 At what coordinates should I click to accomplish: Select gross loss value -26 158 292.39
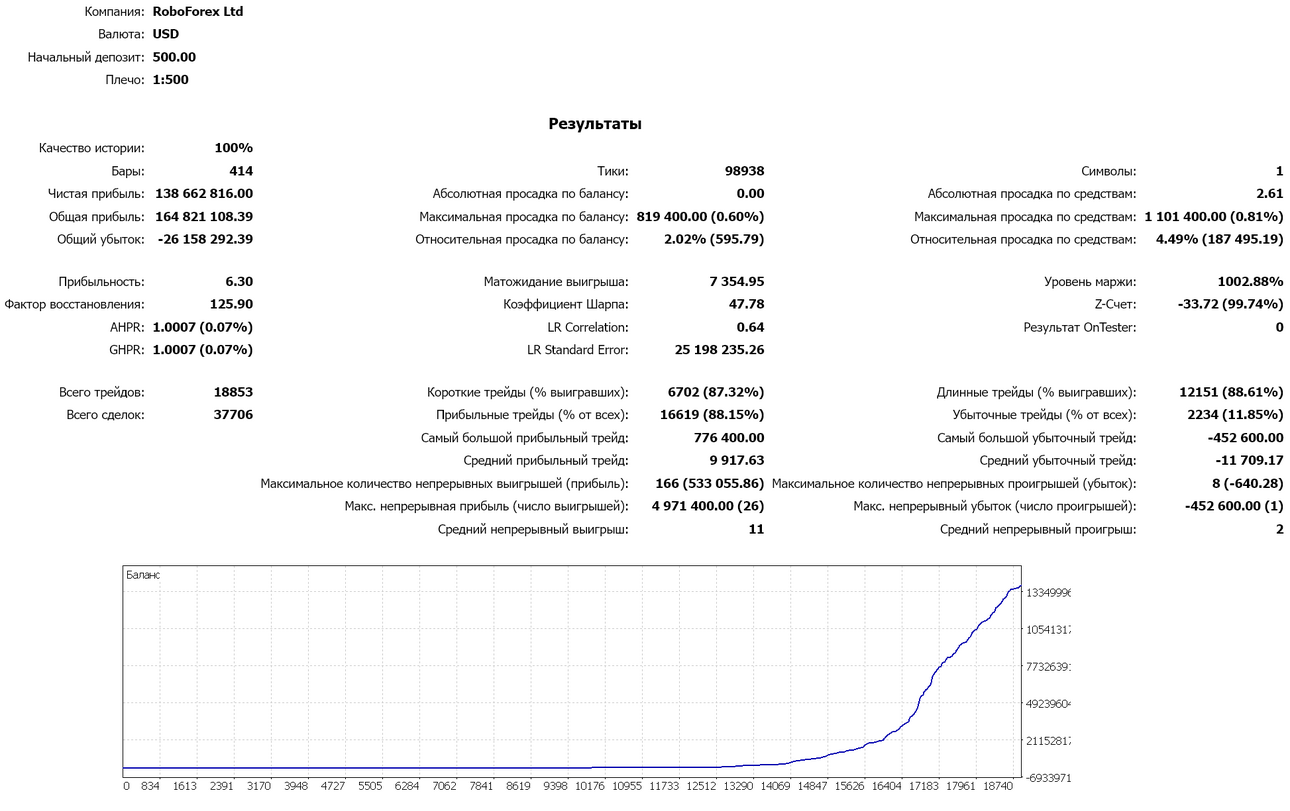pos(204,239)
